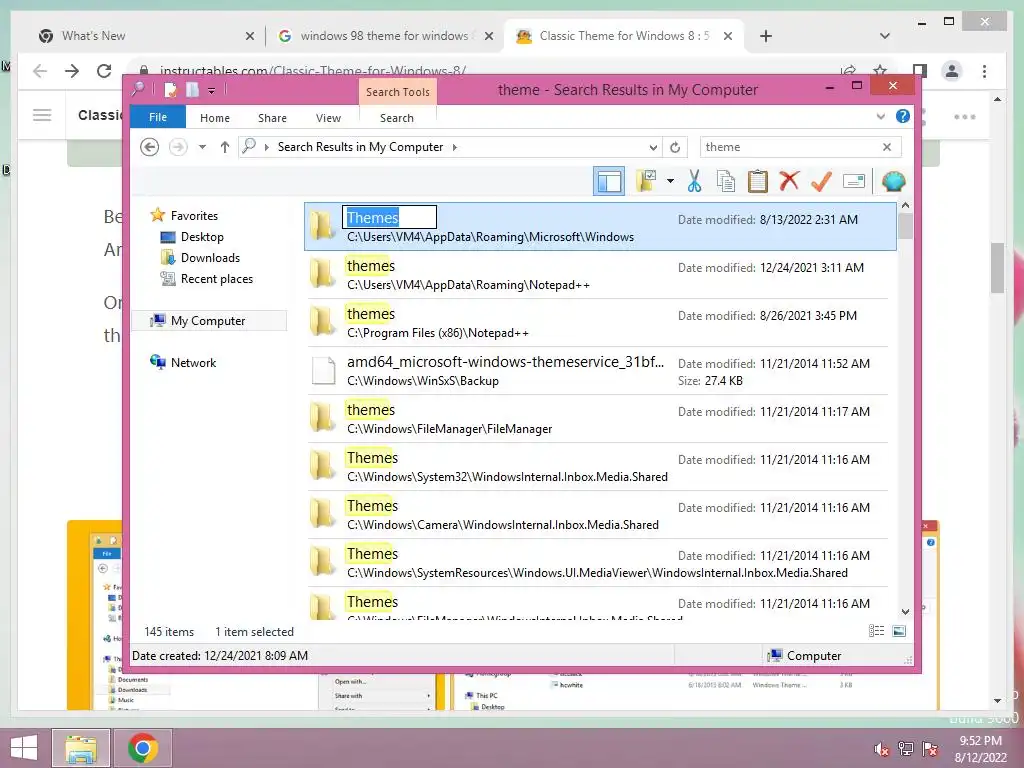Viewport: 1024px width, 768px height.
Task: Click the Explorer Forward arrow button
Action: click(178, 147)
